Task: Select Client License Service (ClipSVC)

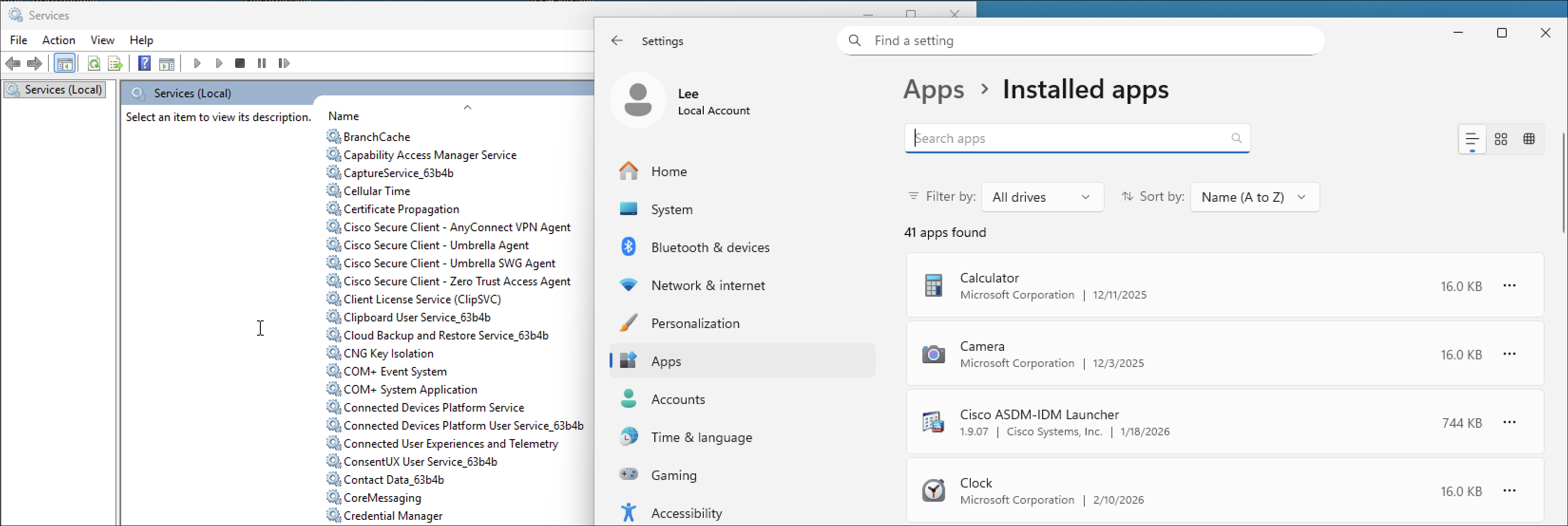Action: 422,299
